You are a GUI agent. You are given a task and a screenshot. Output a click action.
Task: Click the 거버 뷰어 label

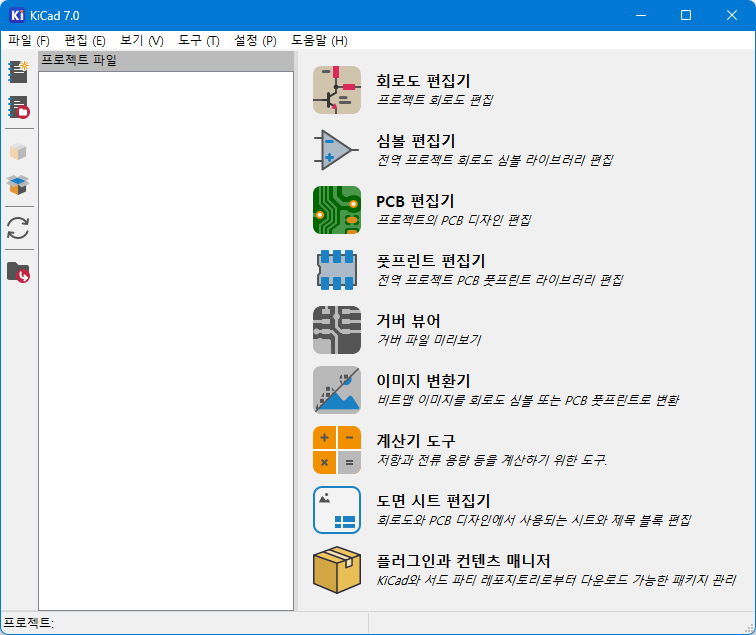[408, 321]
